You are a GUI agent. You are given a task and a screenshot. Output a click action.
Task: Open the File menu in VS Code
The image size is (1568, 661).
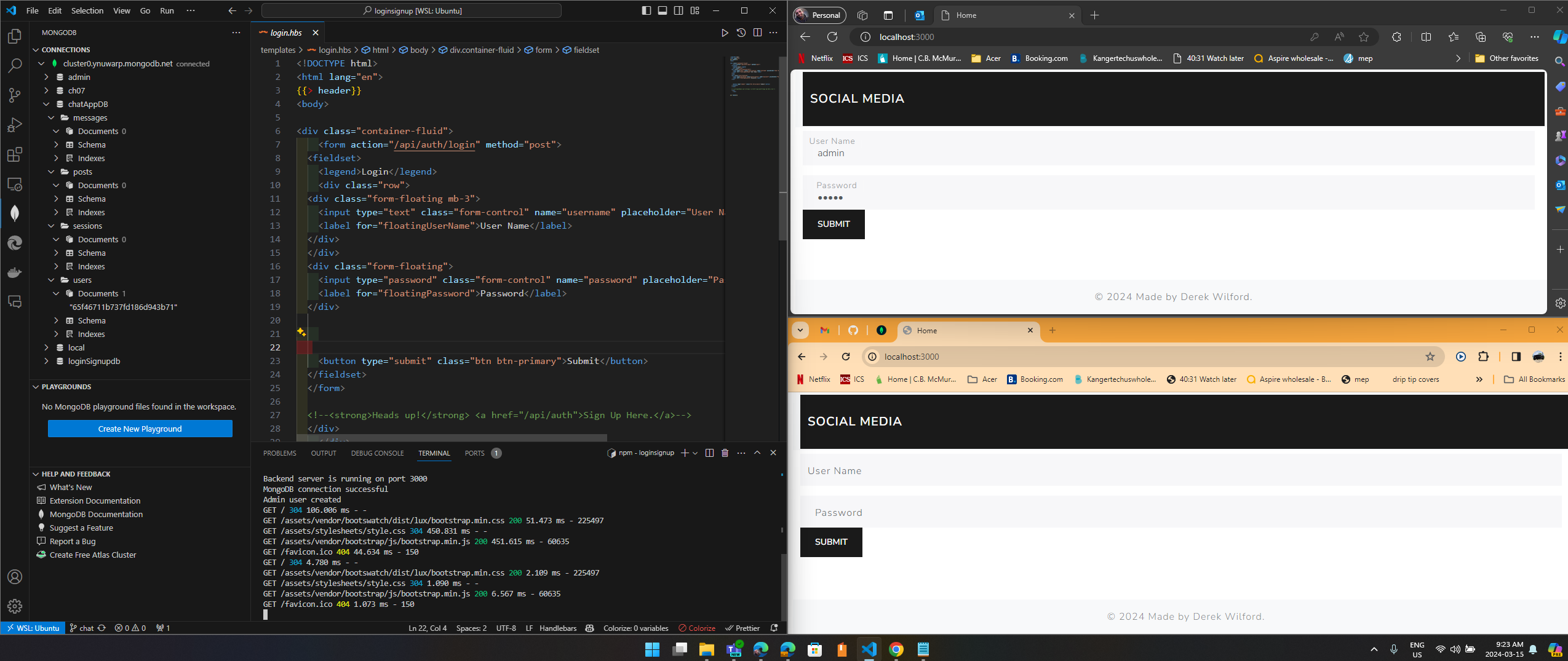[x=33, y=10]
